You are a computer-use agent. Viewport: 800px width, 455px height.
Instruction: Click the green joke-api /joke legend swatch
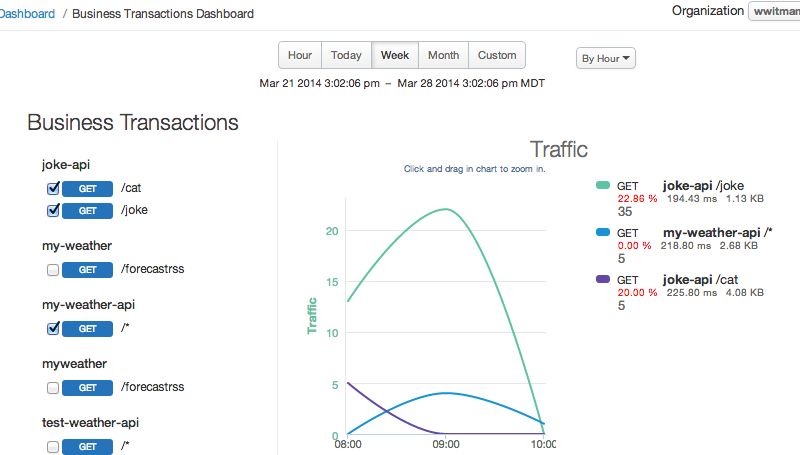603,186
